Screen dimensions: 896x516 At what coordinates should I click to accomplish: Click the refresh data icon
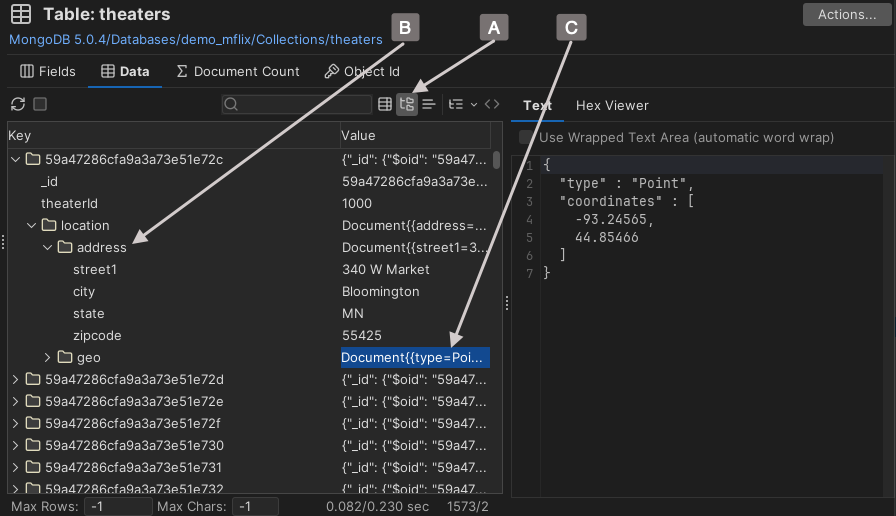point(17,104)
